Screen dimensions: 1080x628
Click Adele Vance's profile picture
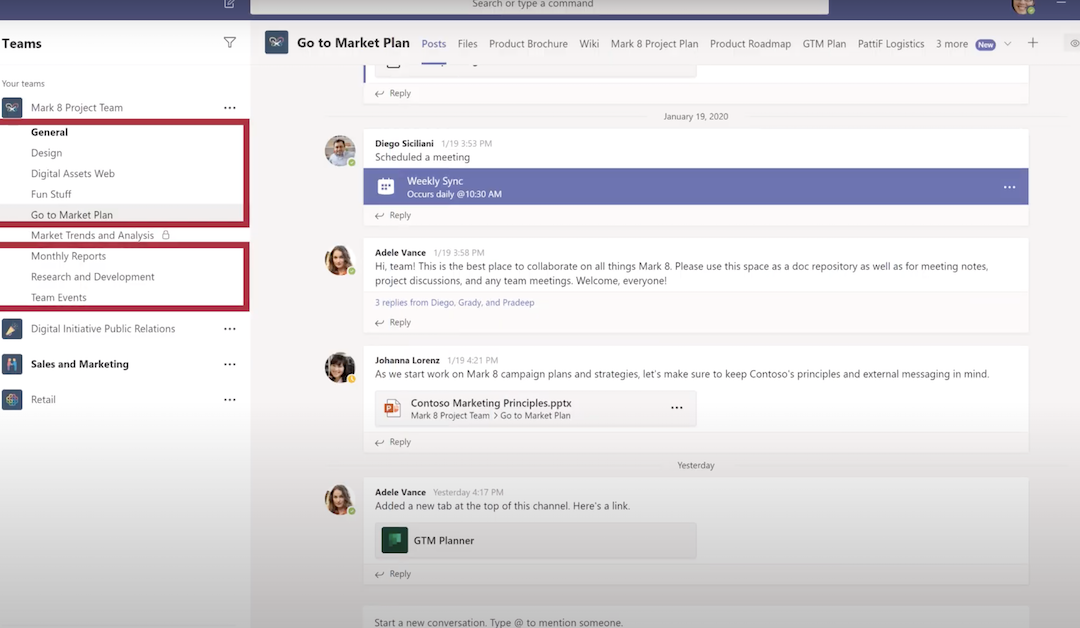(340, 260)
